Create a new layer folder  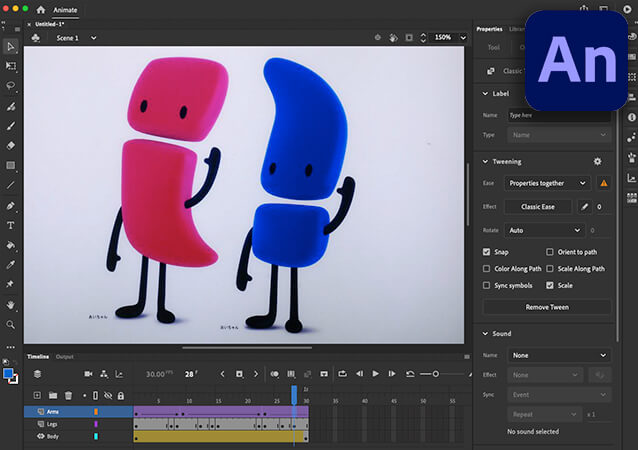pos(53,395)
